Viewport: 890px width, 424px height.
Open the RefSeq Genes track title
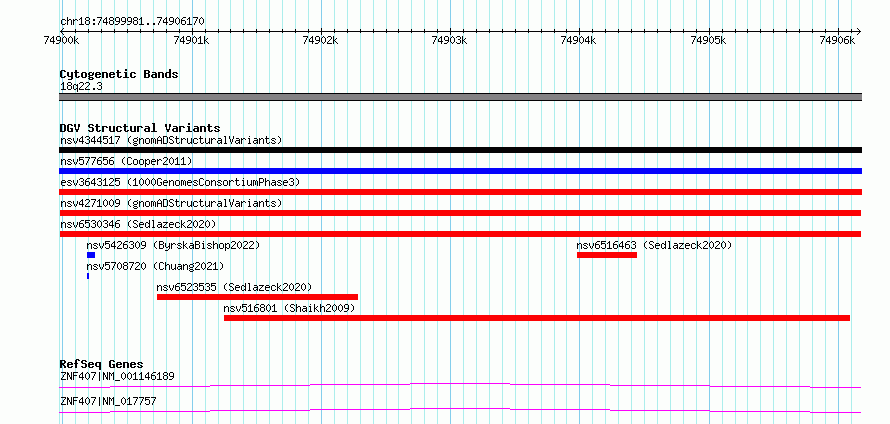pos(102,364)
